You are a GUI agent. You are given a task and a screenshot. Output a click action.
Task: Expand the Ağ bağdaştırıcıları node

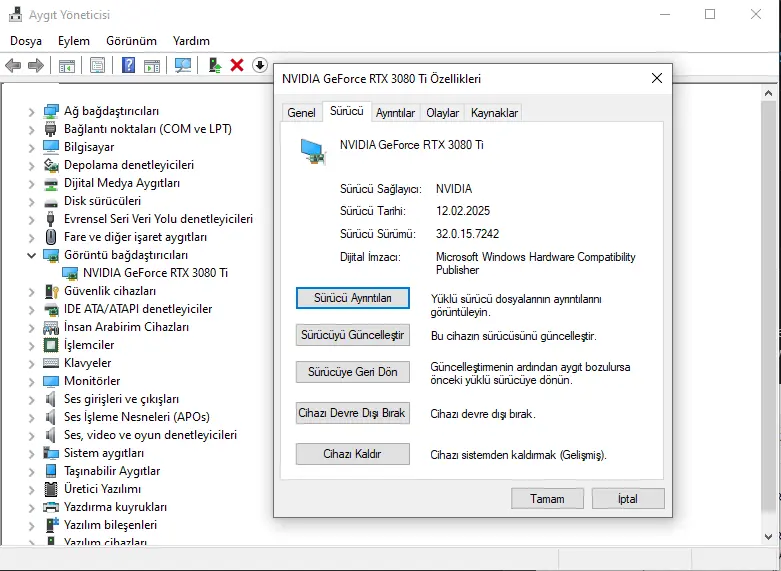click(x=31, y=112)
